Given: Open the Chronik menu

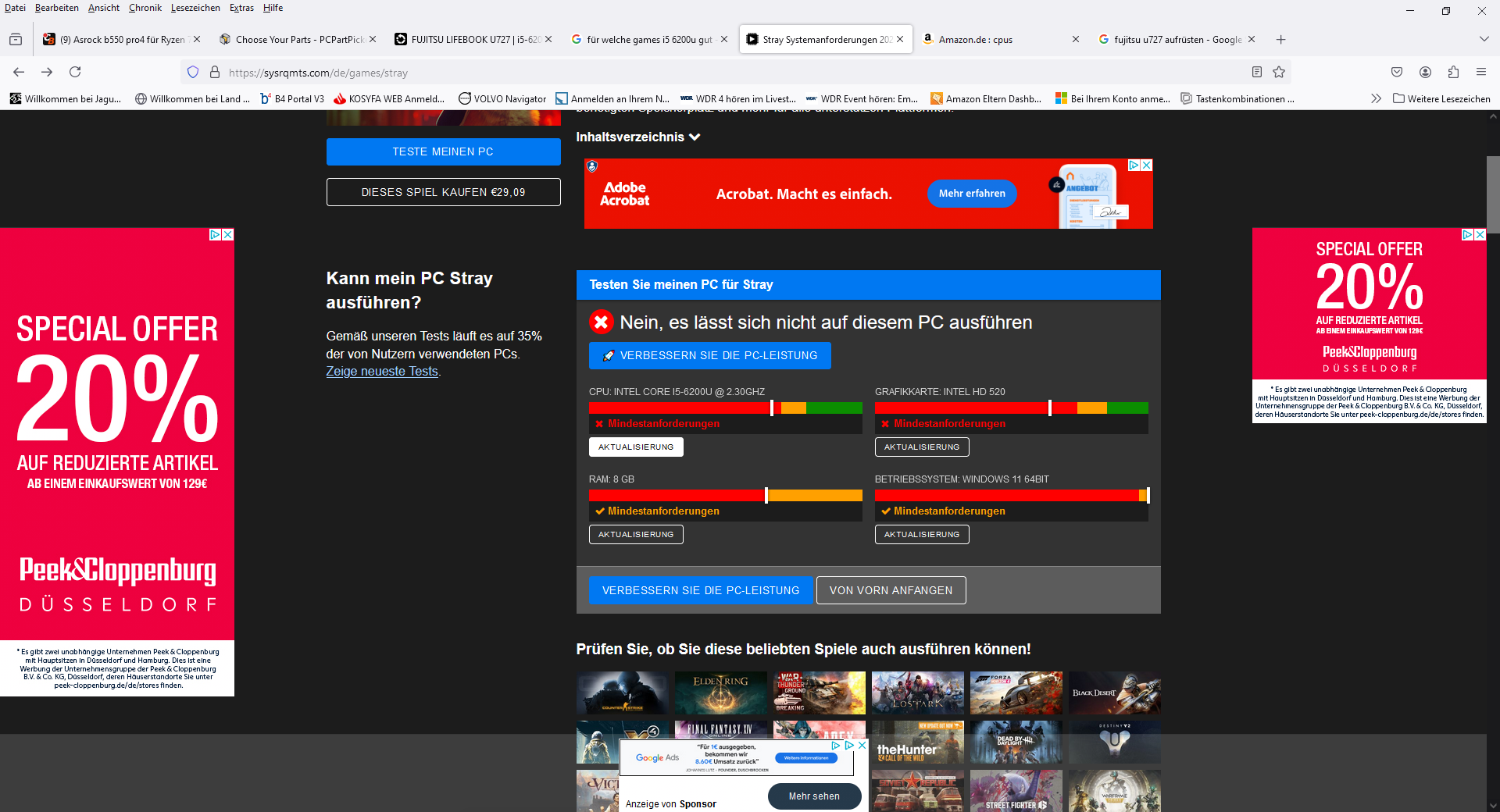Looking at the screenshot, I should (x=145, y=8).
